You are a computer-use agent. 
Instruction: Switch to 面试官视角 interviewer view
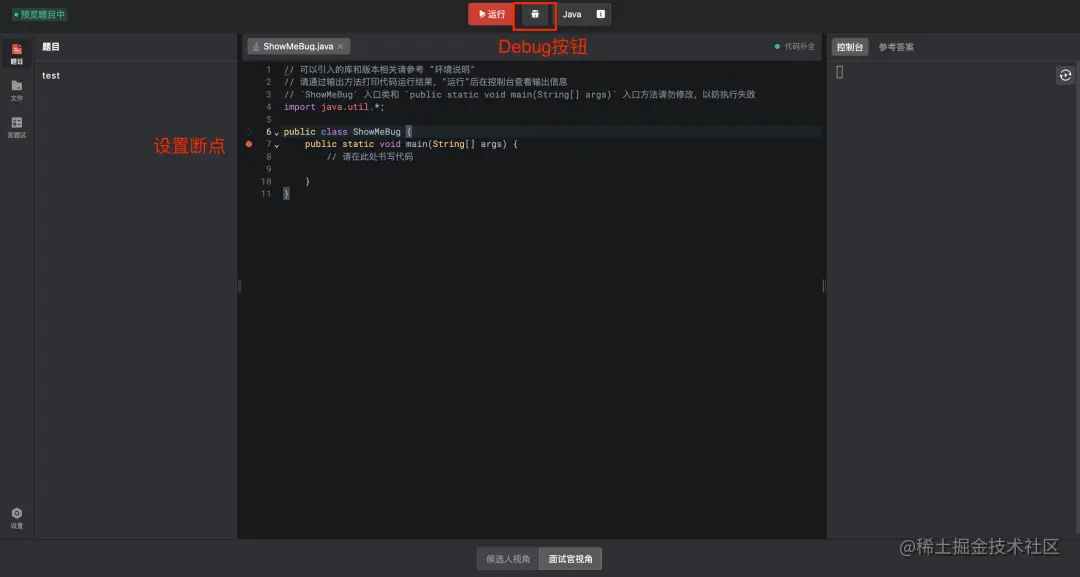(x=570, y=559)
